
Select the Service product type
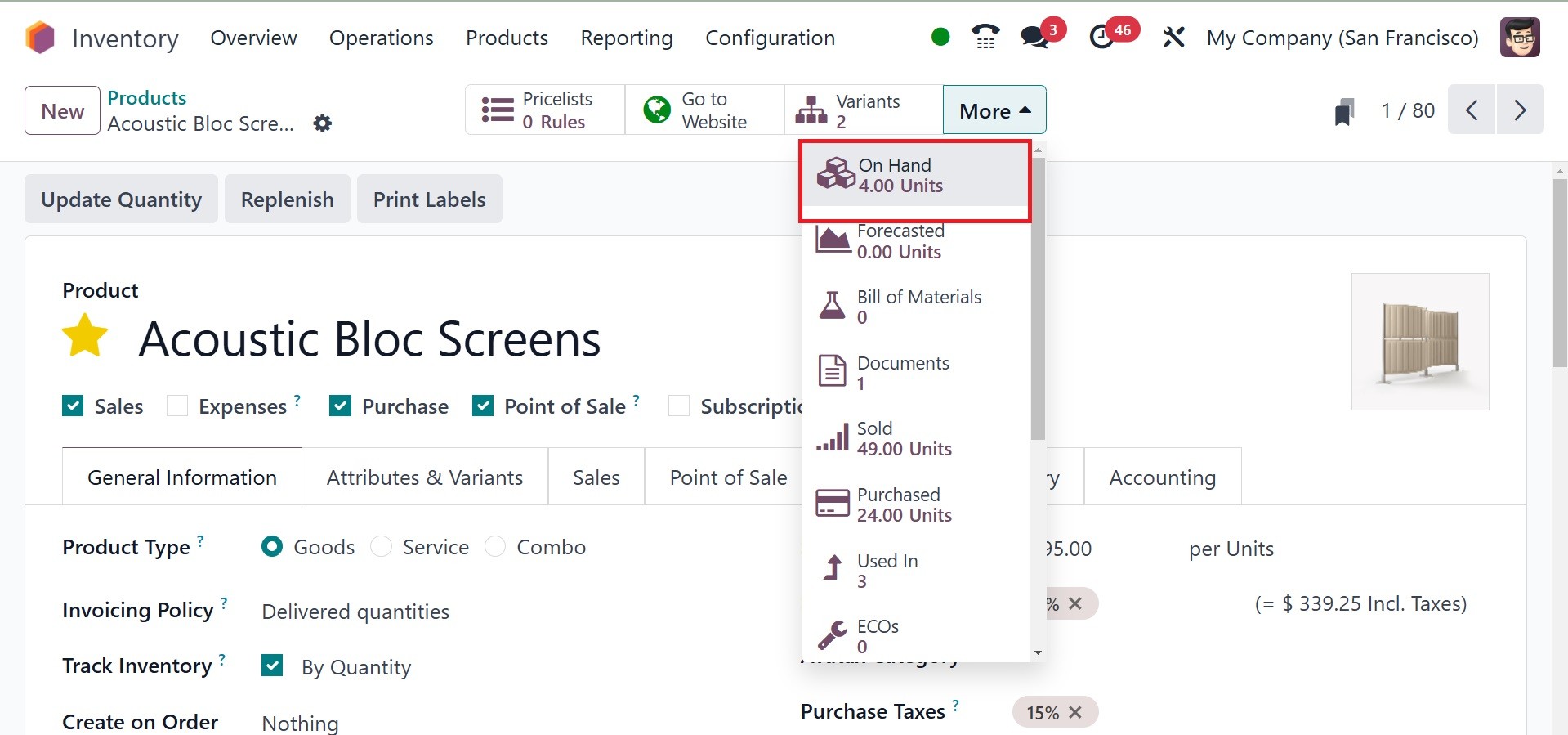tap(381, 546)
